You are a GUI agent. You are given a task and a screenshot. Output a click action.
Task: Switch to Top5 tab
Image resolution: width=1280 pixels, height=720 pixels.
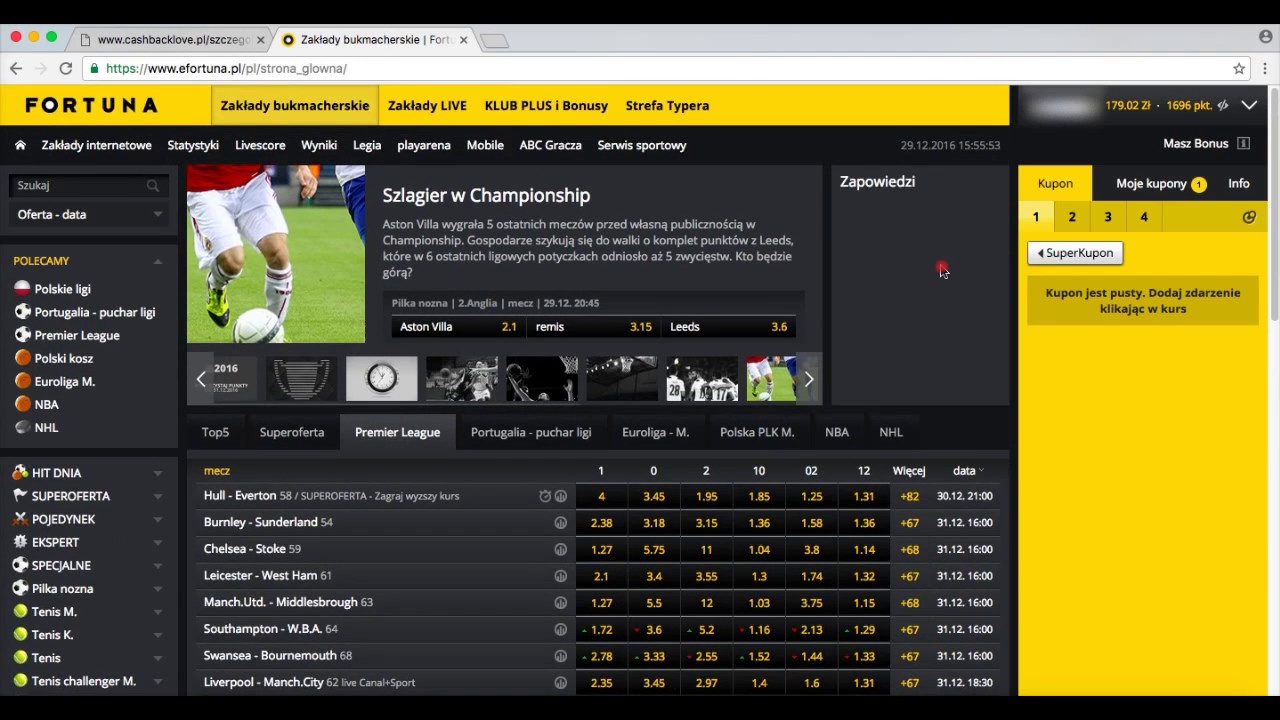pyautogui.click(x=215, y=432)
